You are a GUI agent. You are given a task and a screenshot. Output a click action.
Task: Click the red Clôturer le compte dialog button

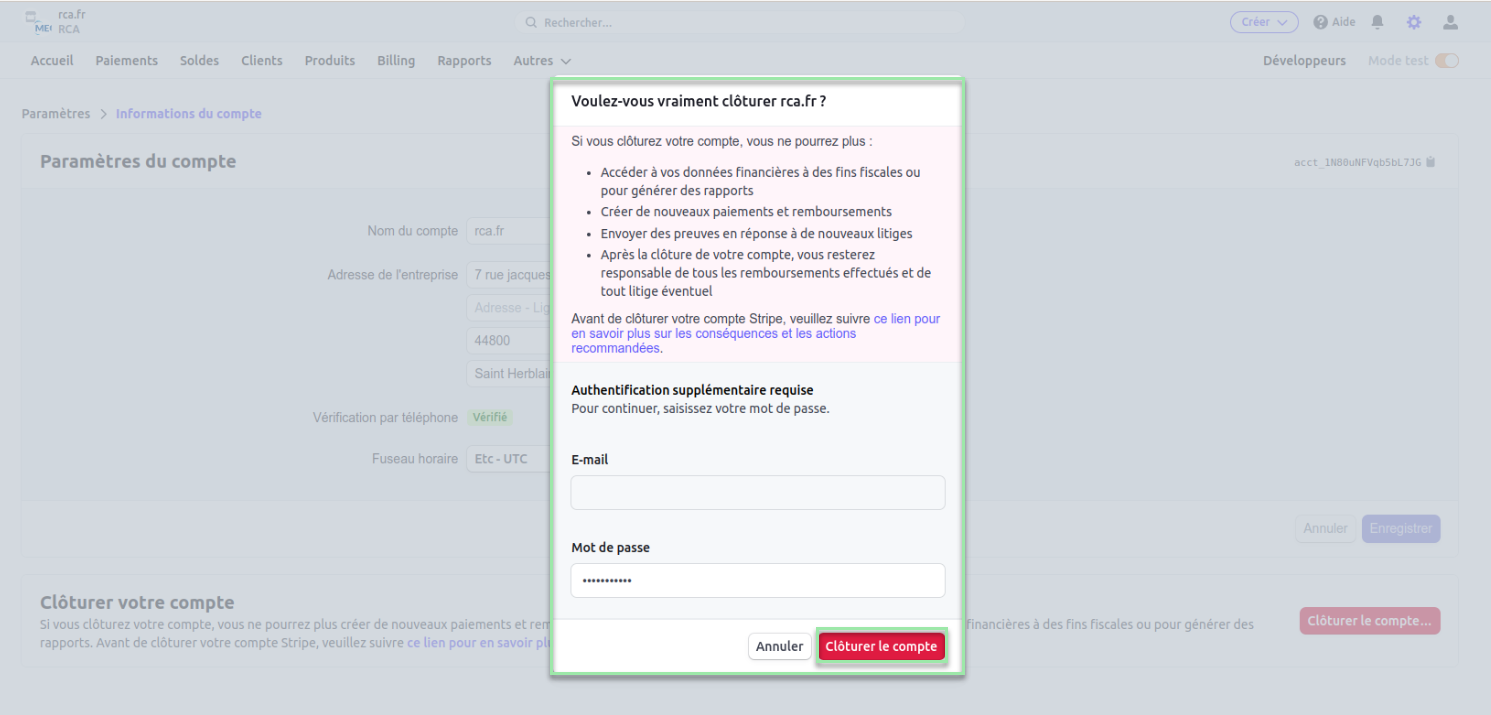[x=881, y=647]
